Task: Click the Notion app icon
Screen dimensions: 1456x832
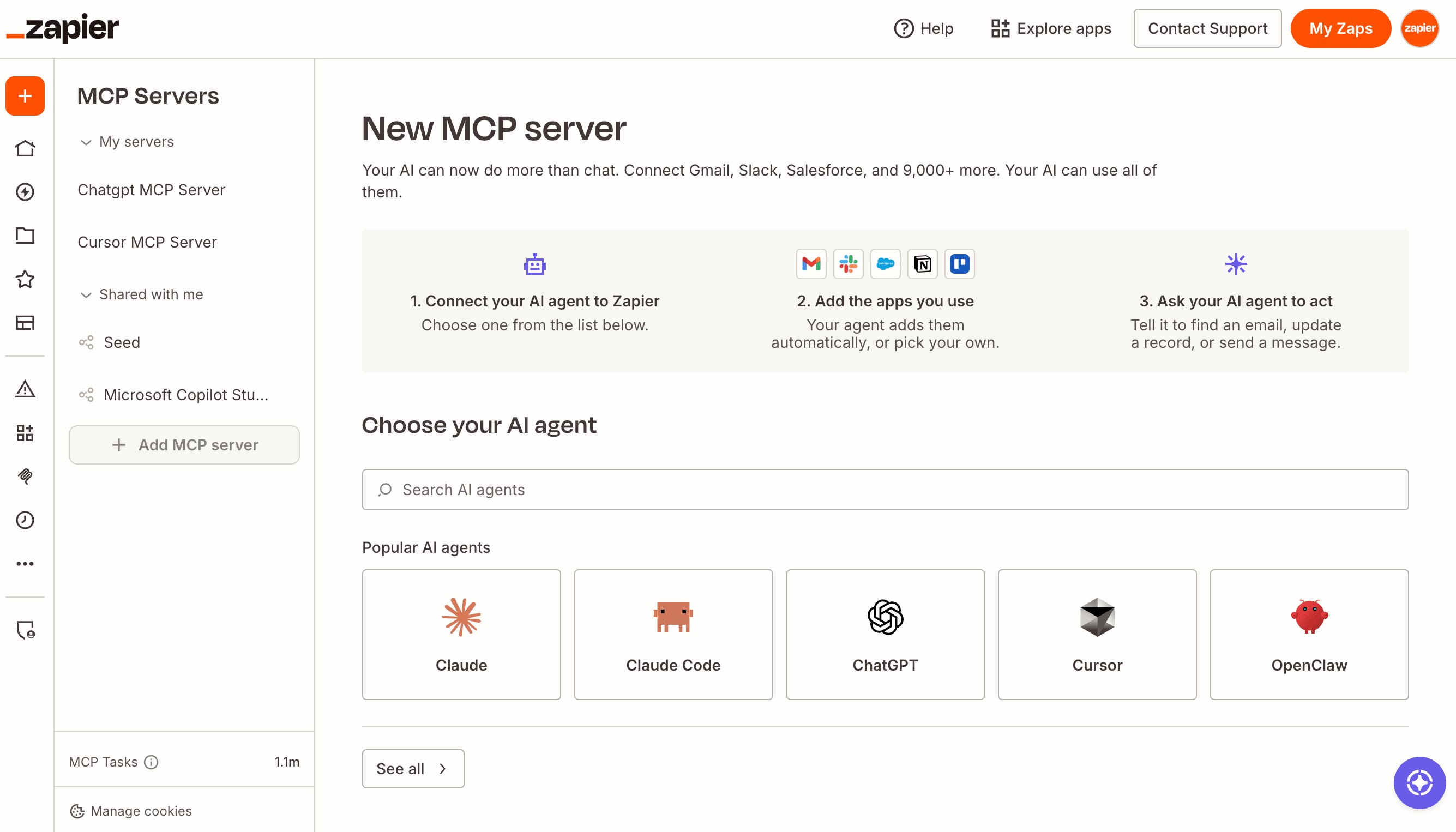Action: [922, 264]
